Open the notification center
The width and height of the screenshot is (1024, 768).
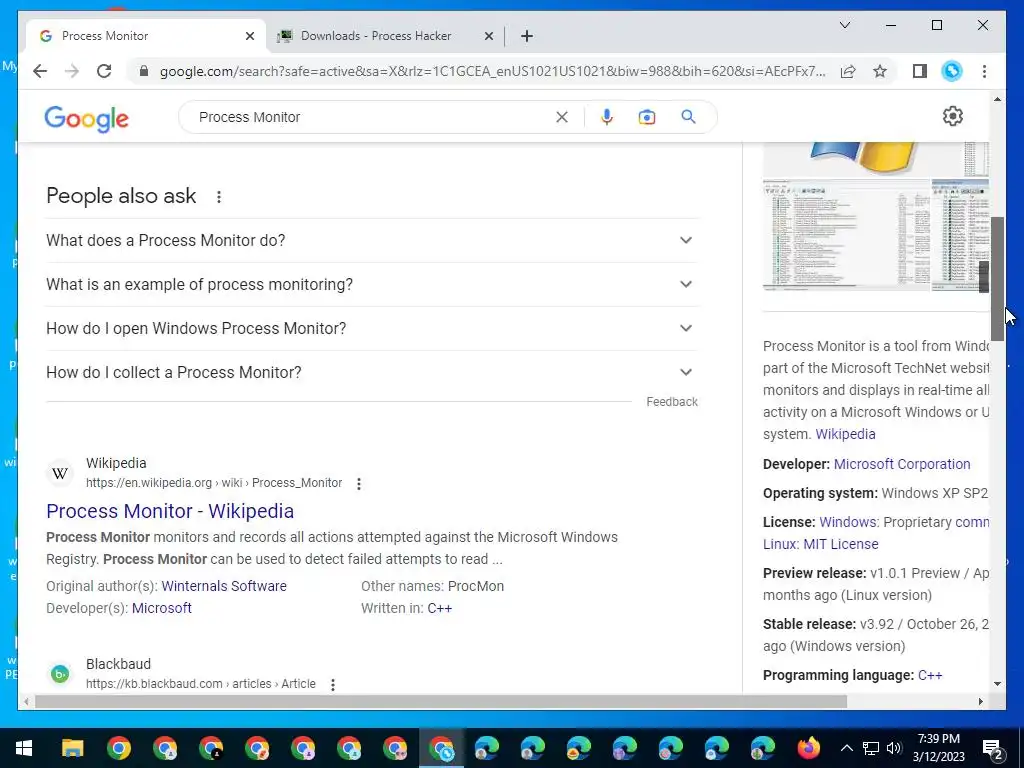(x=993, y=748)
